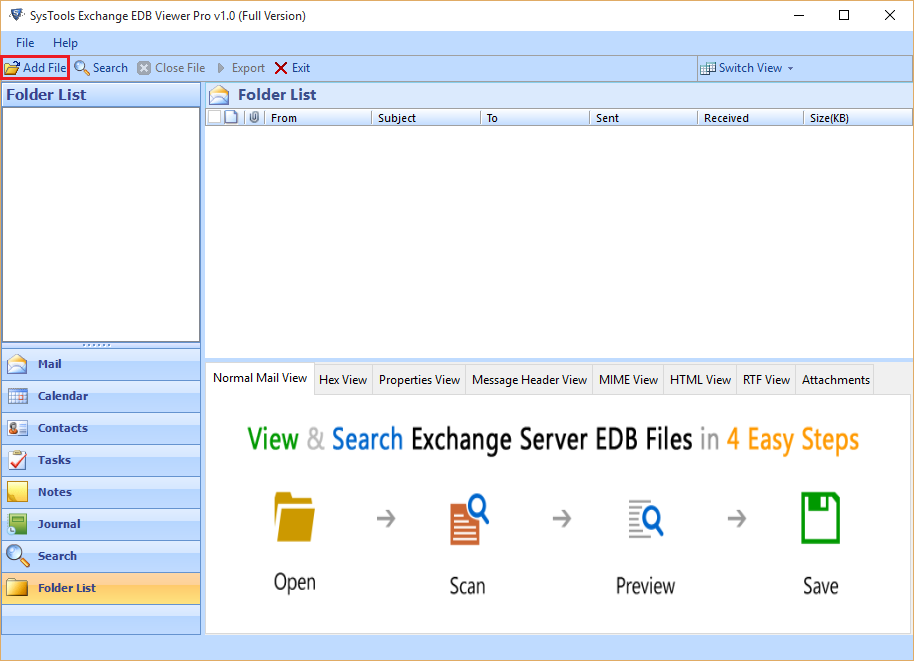Viewport: 914px width, 661px height.
Task: Click the Preview step icon
Action: (x=645, y=518)
